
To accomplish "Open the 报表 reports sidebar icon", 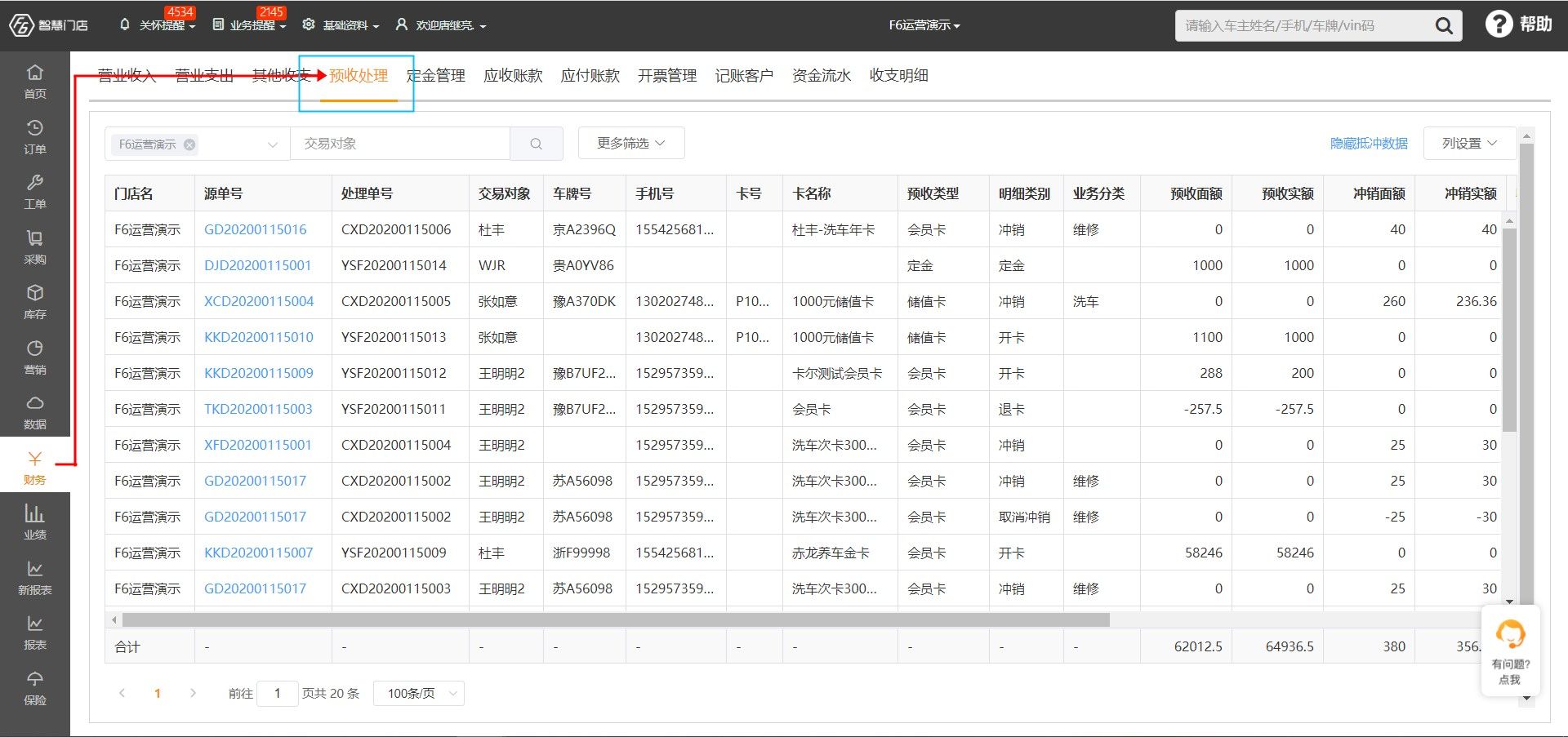I will pyautogui.click(x=35, y=632).
